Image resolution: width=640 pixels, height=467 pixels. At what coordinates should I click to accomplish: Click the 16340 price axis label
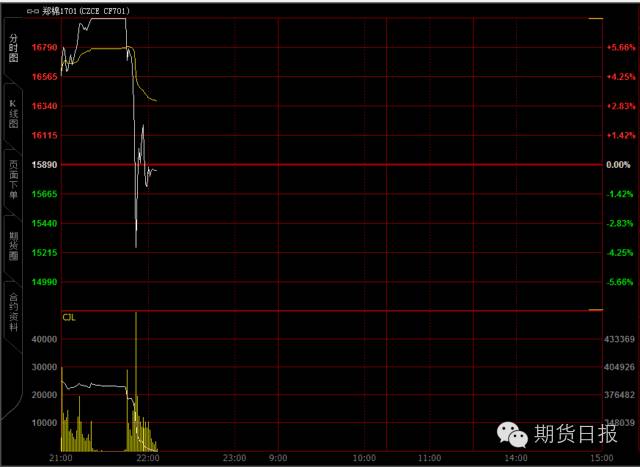point(44,106)
